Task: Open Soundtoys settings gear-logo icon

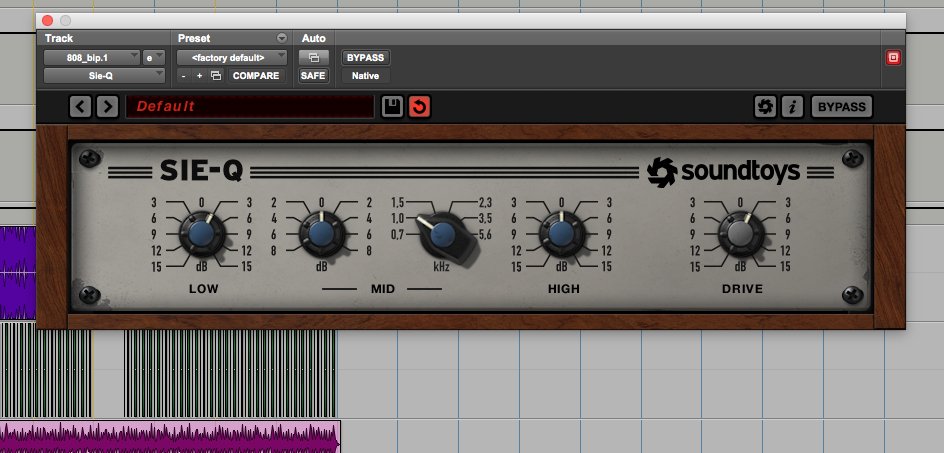Action: coord(765,107)
